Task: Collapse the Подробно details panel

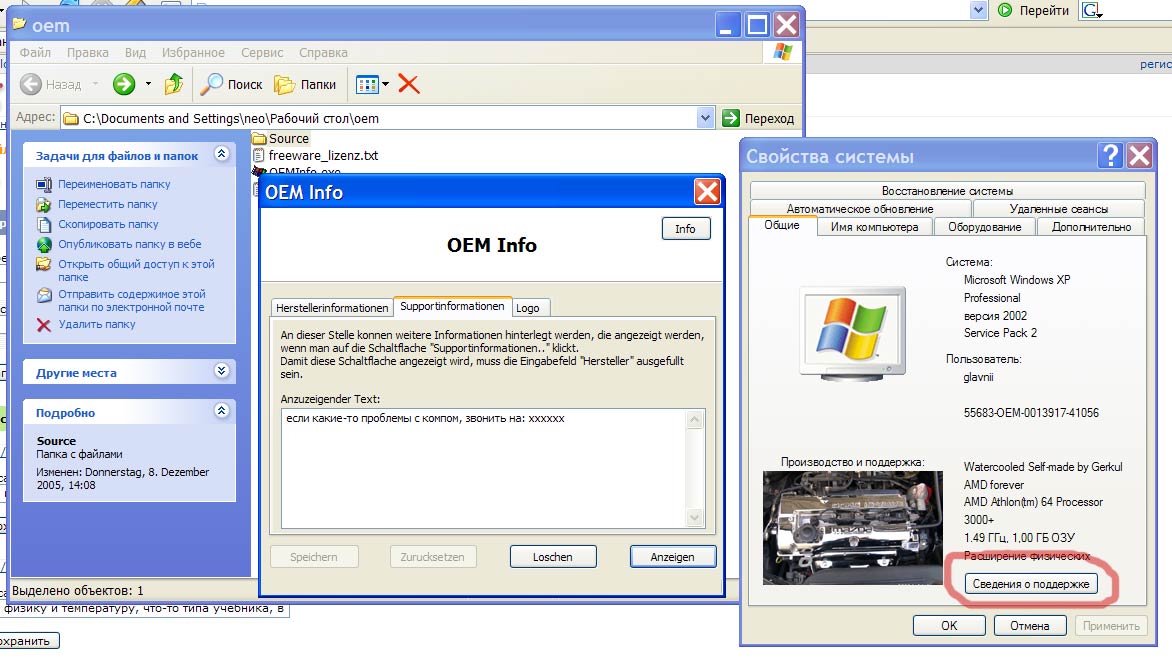Action: (x=221, y=410)
